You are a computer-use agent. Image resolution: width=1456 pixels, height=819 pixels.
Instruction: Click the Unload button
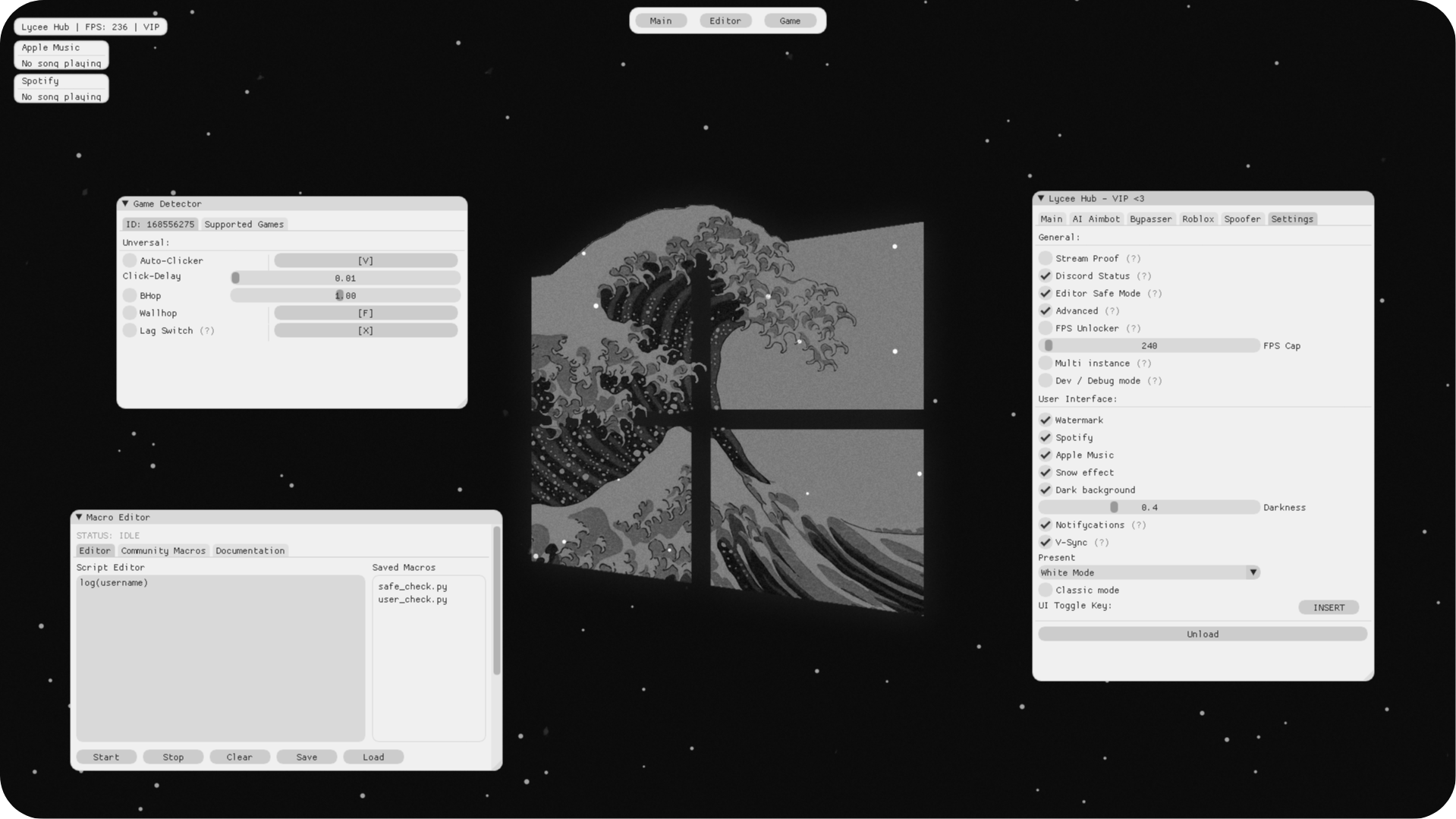(1203, 634)
